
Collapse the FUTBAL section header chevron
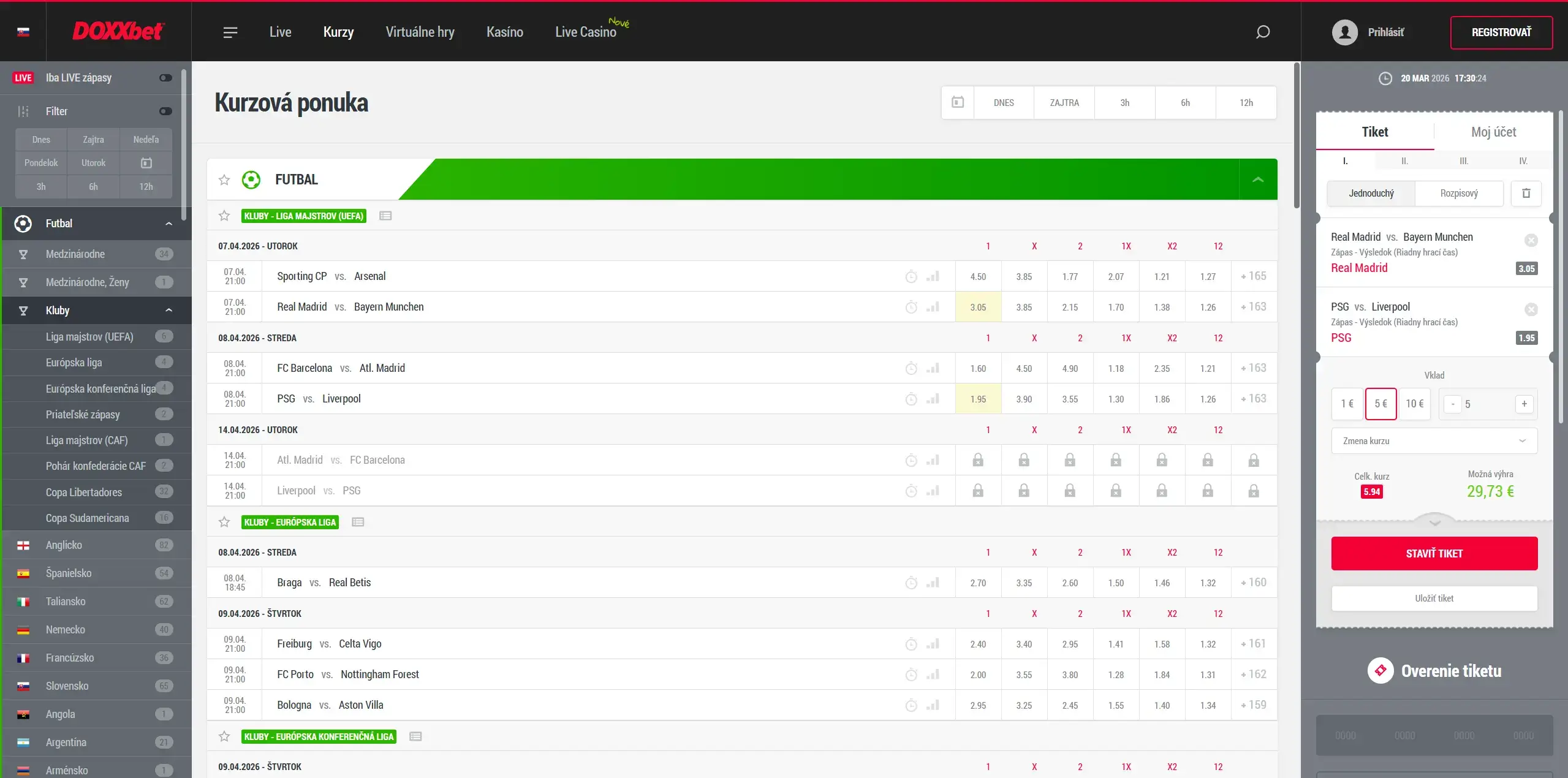click(x=1259, y=179)
